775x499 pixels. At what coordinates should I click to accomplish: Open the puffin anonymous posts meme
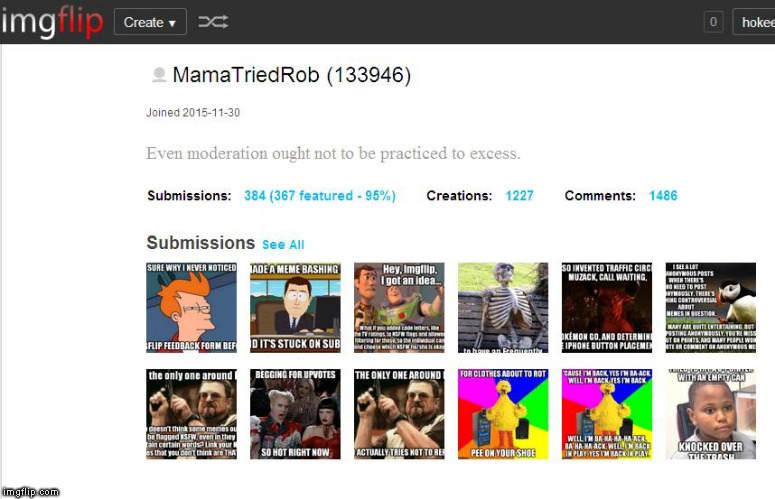point(710,307)
